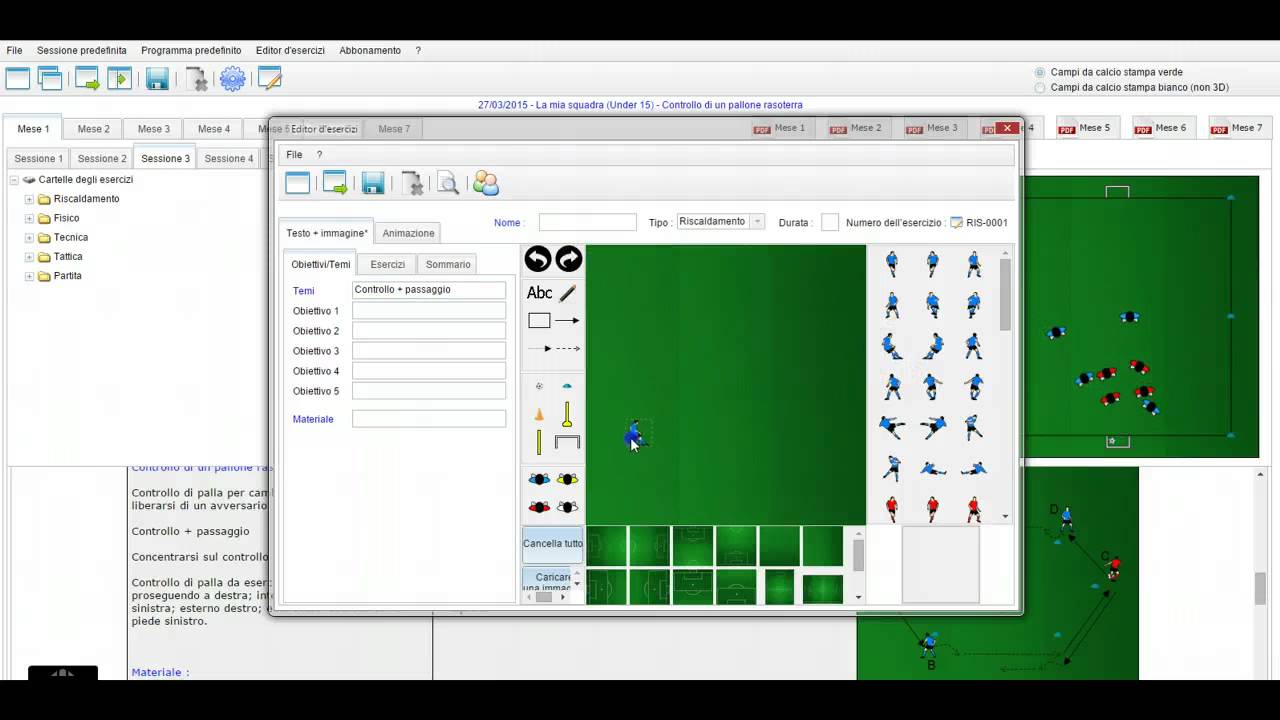Select Campi da calcio stampa bianco option
Screen dimensions: 1280x720
1040,87
